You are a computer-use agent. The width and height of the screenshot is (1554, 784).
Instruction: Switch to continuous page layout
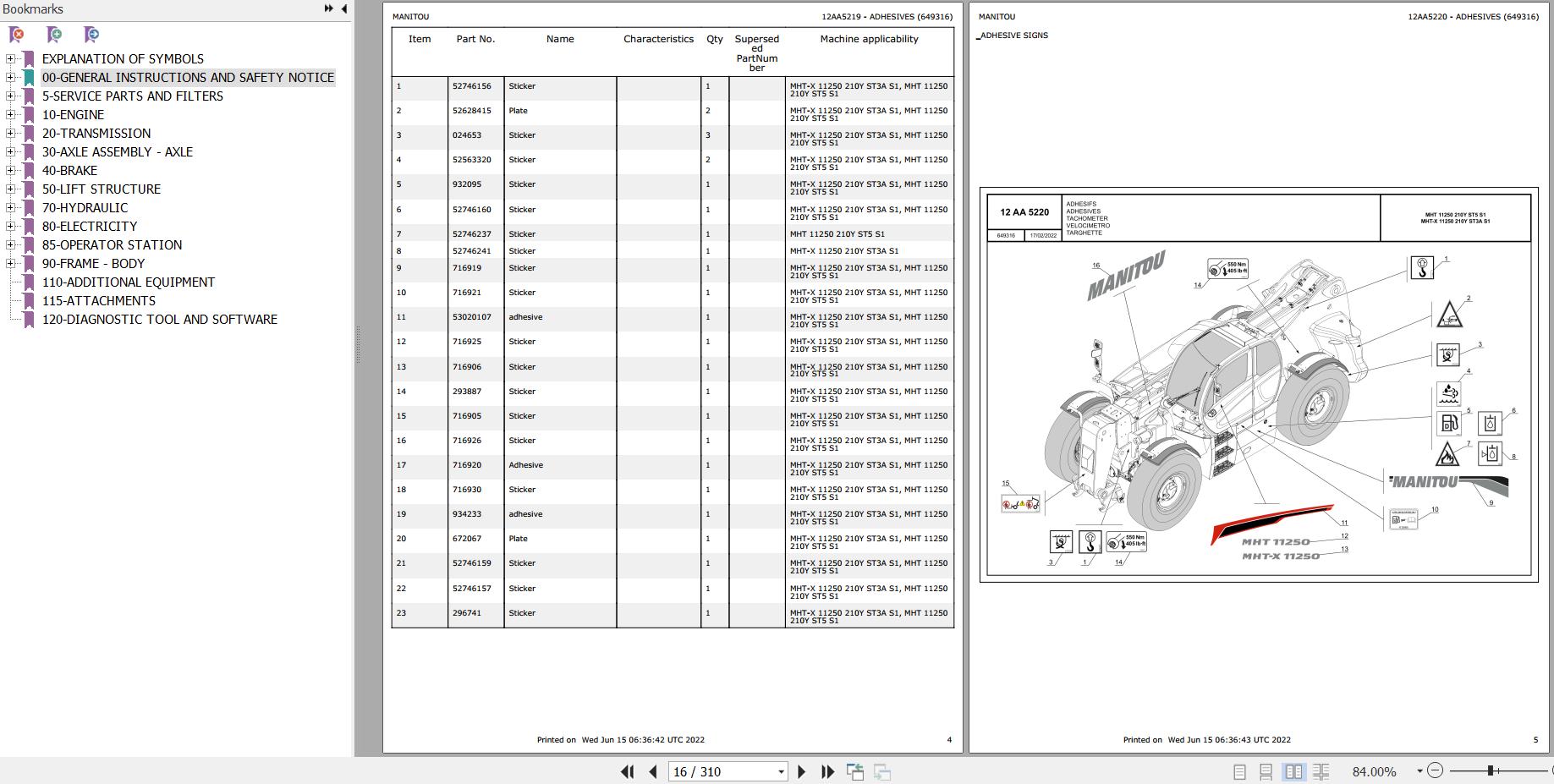[x=1266, y=771]
